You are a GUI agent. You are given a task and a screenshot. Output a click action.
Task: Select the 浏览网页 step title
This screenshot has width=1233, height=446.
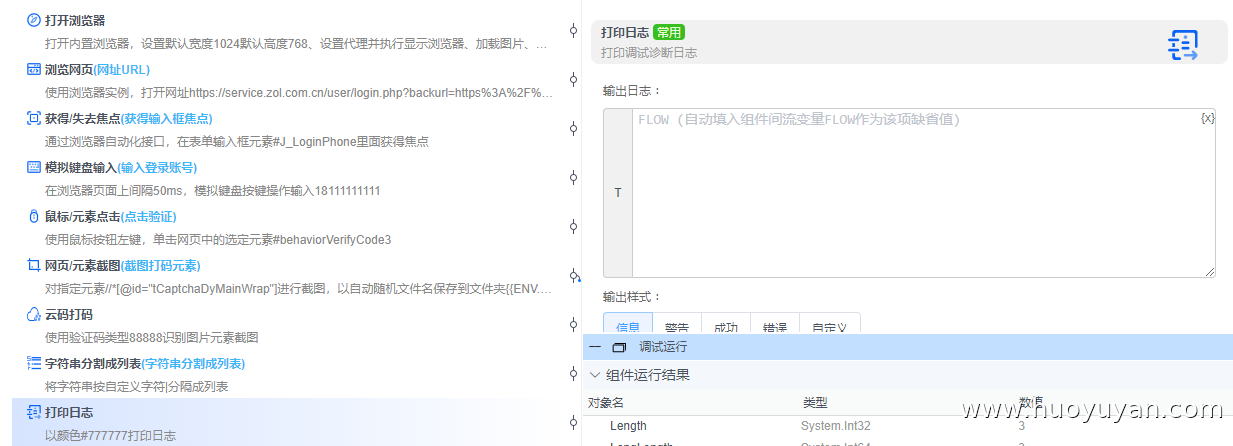point(69,69)
